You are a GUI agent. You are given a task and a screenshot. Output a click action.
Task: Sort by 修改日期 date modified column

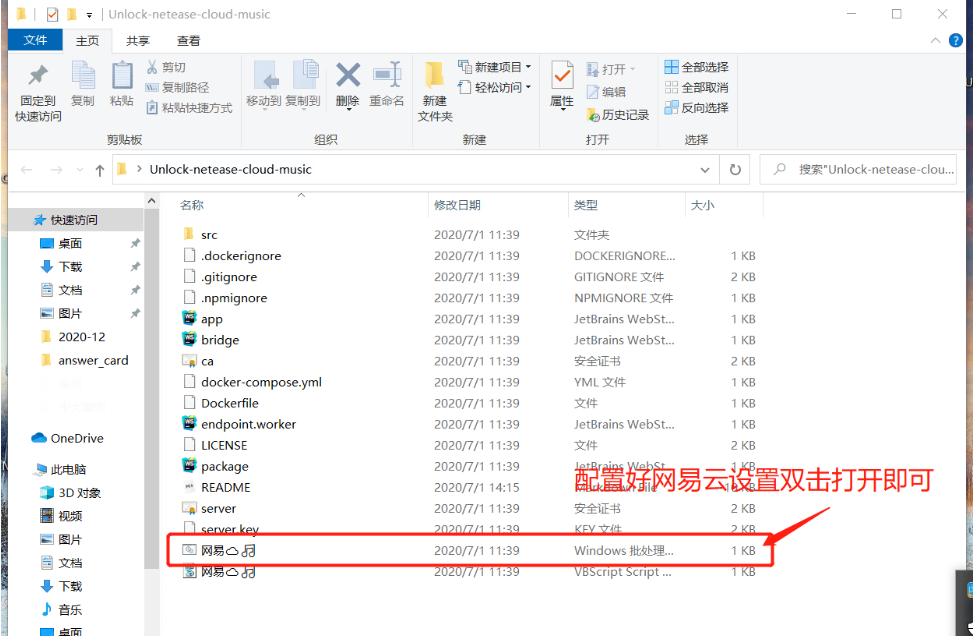457,205
